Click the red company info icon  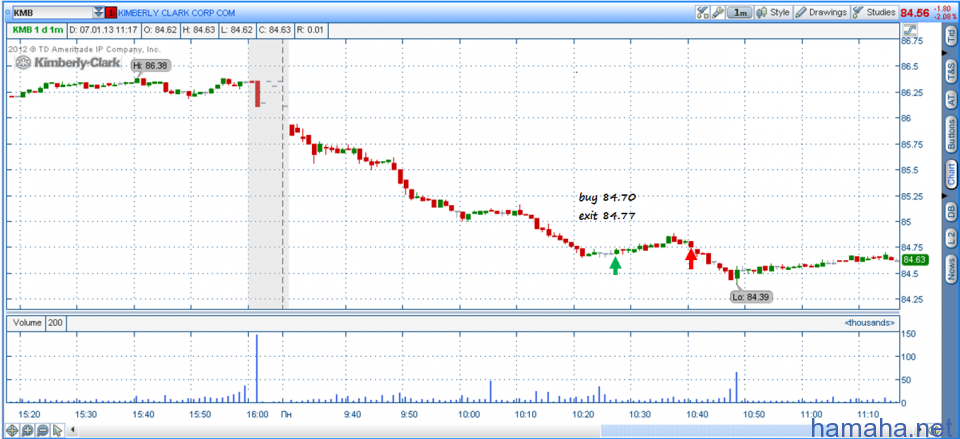click(x=112, y=12)
